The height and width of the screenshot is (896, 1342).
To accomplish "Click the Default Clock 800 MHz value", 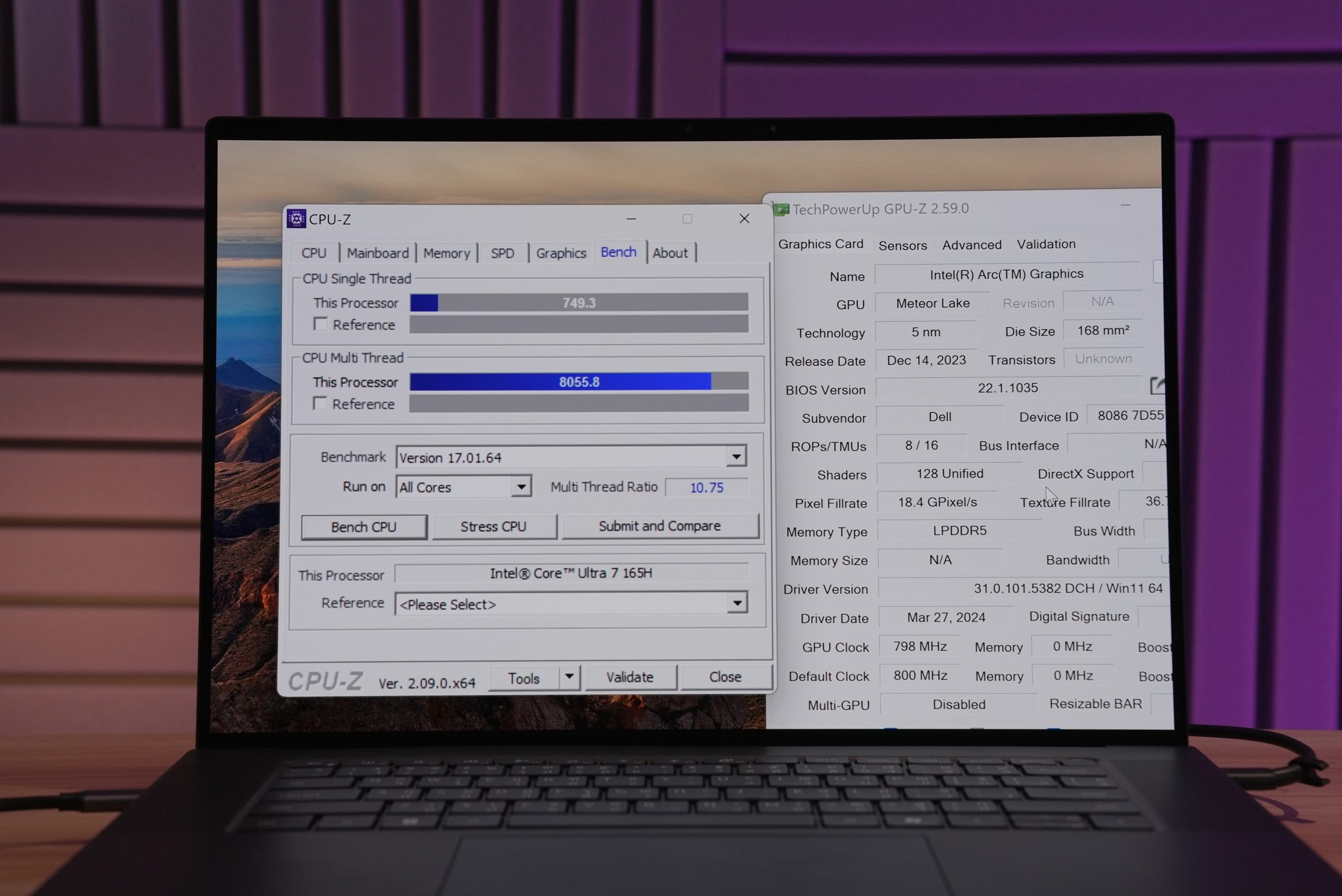I will (x=920, y=675).
